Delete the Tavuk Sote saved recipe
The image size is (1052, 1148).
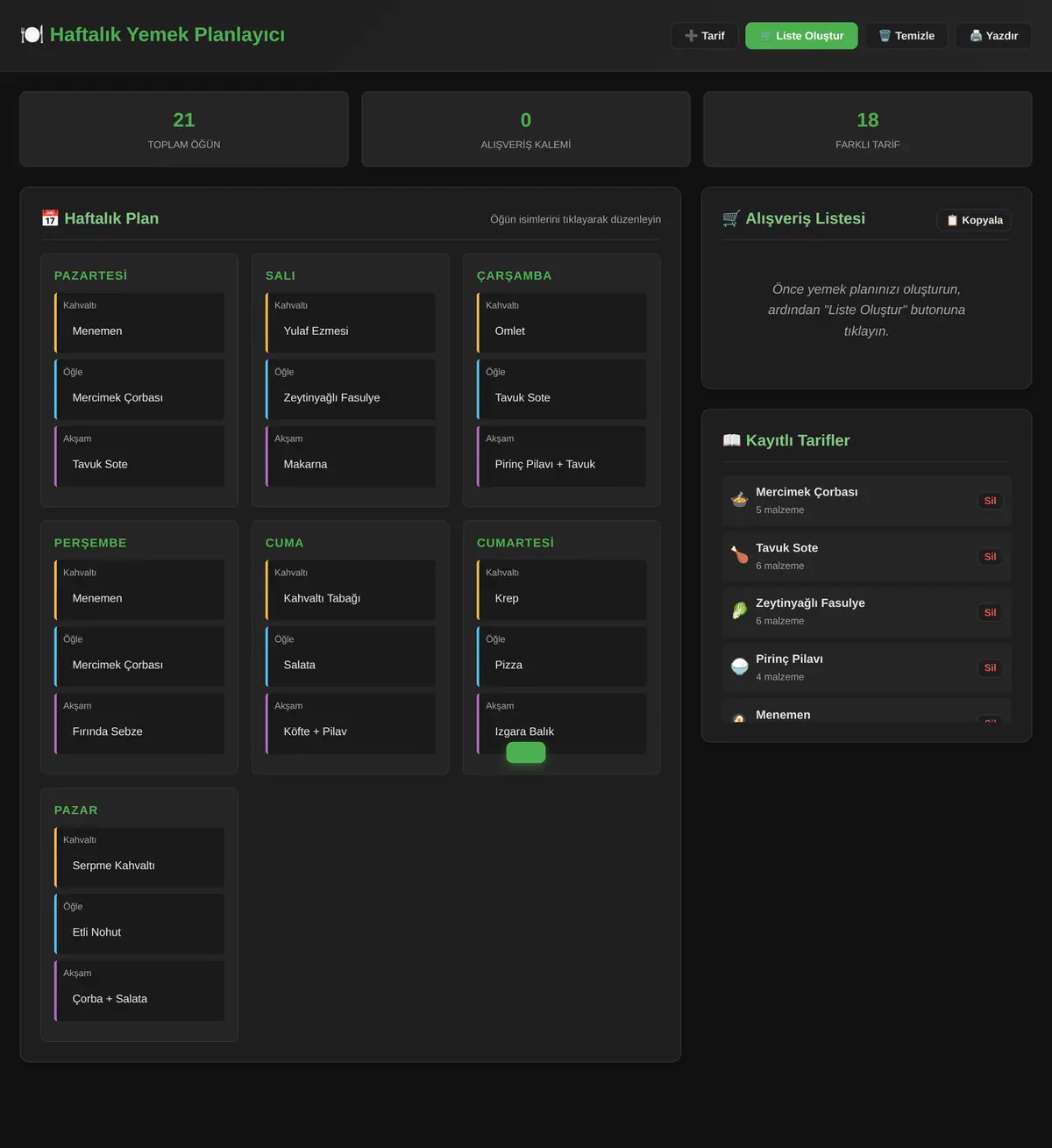tap(990, 557)
